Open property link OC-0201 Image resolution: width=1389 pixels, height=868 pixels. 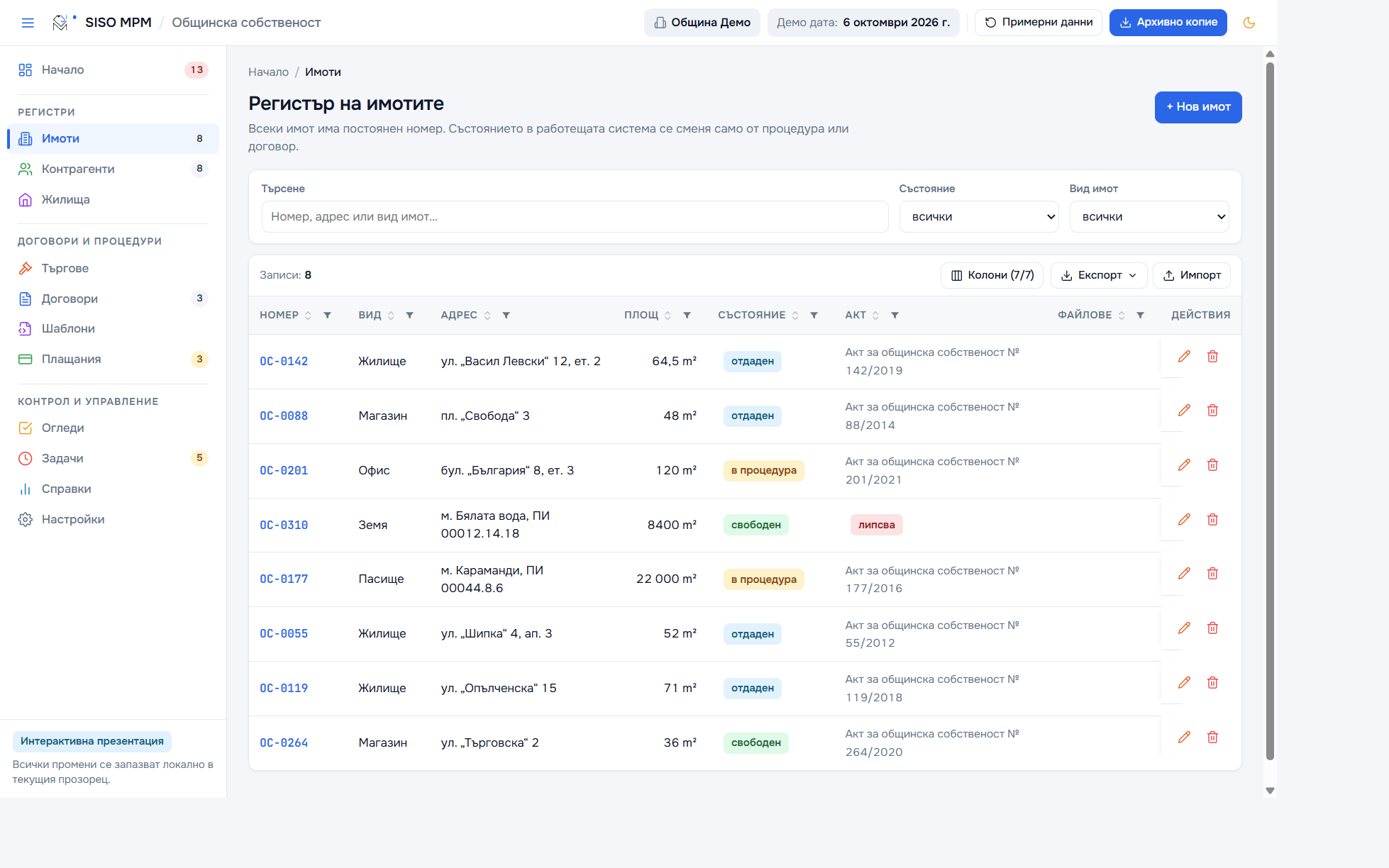coord(284,471)
